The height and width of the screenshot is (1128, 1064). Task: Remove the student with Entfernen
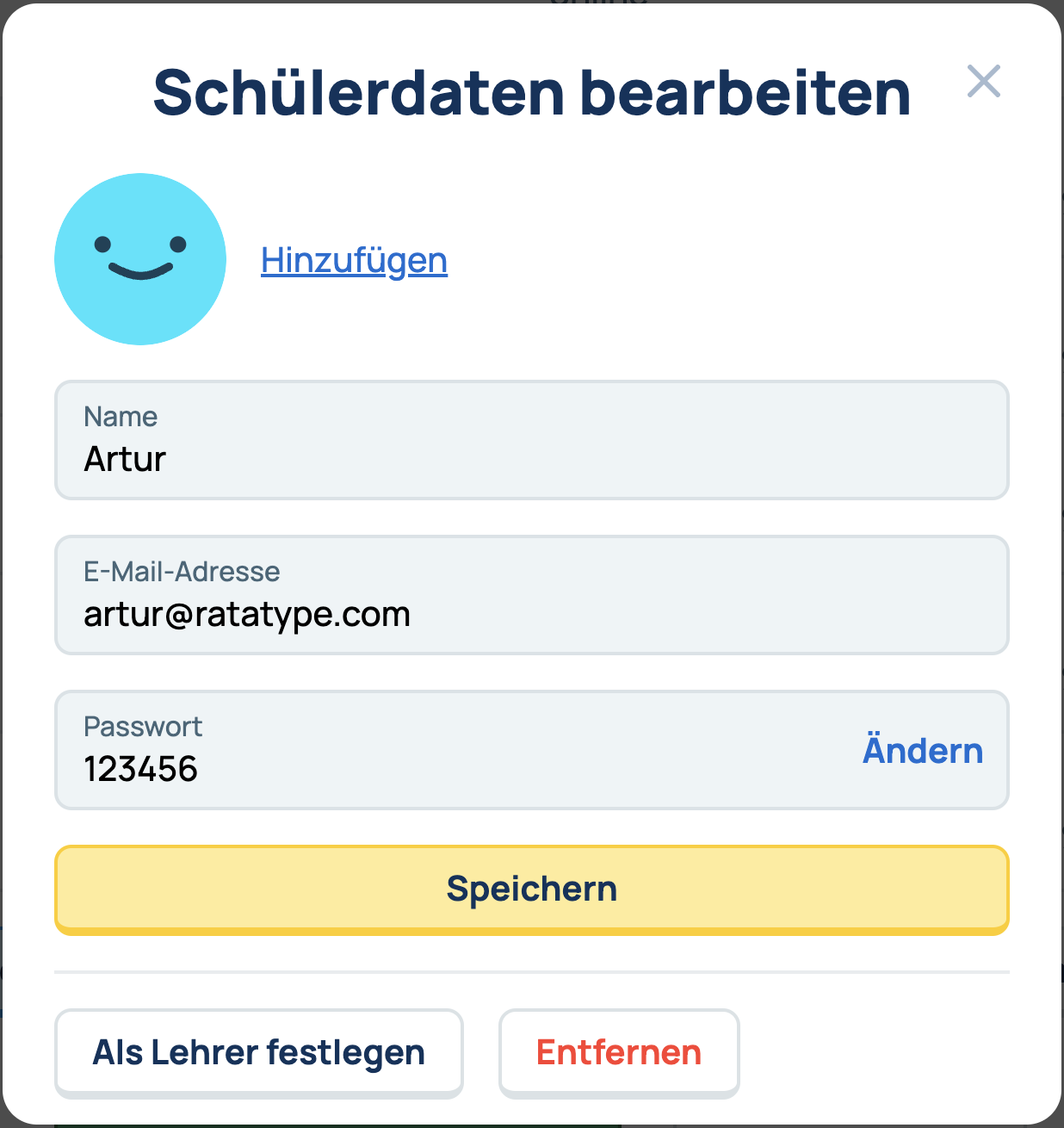(618, 1052)
